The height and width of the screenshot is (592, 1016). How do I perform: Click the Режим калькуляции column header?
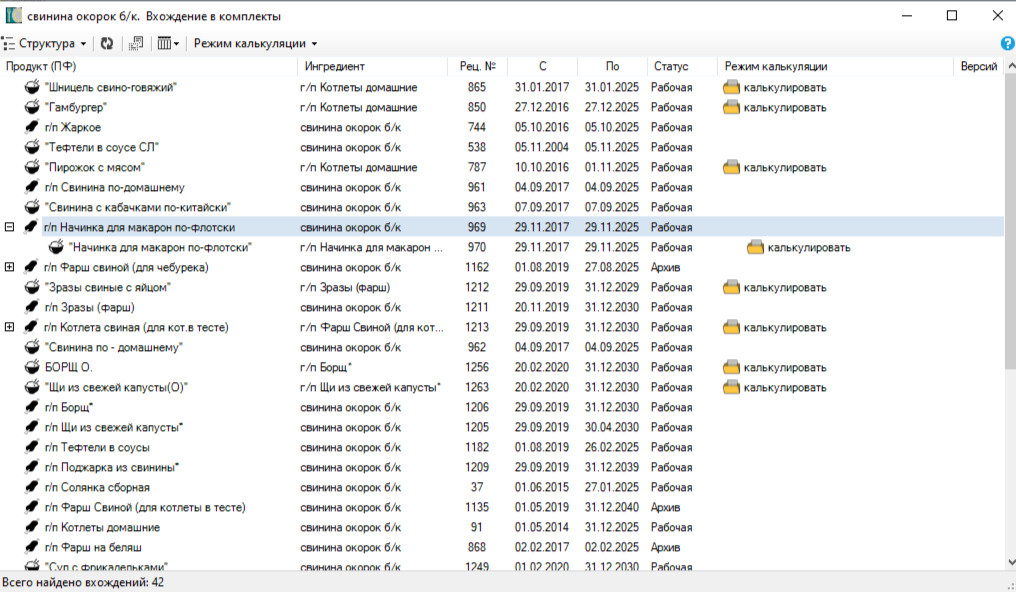[x=835, y=66]
